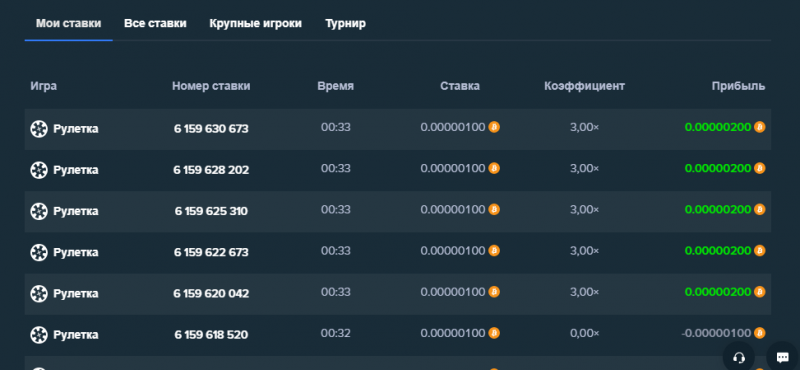Click the 0,00× coefficient value
Image resolution: width=800 pixels, height=370 pixels.
click(x=585, y=333)
